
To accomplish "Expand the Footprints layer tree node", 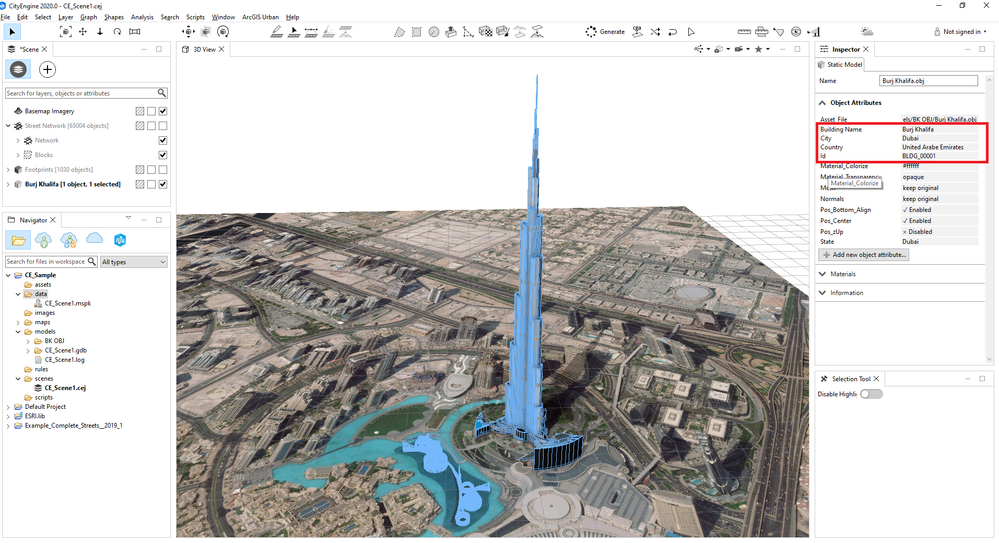I will pyautogui.click(x=8, y=170).
